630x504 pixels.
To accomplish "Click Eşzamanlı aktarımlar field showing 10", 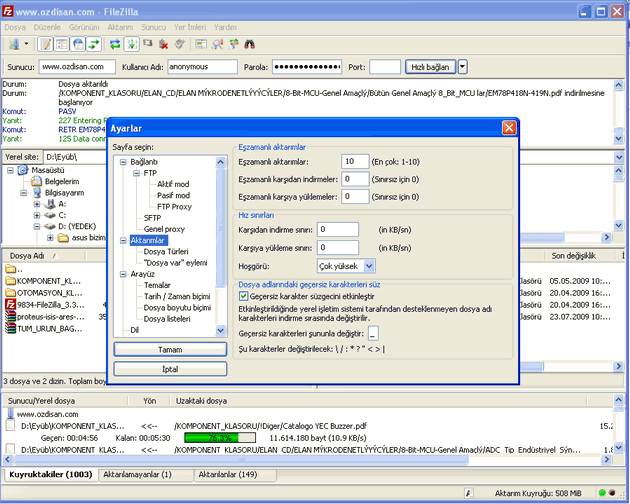I will [355, 162].
